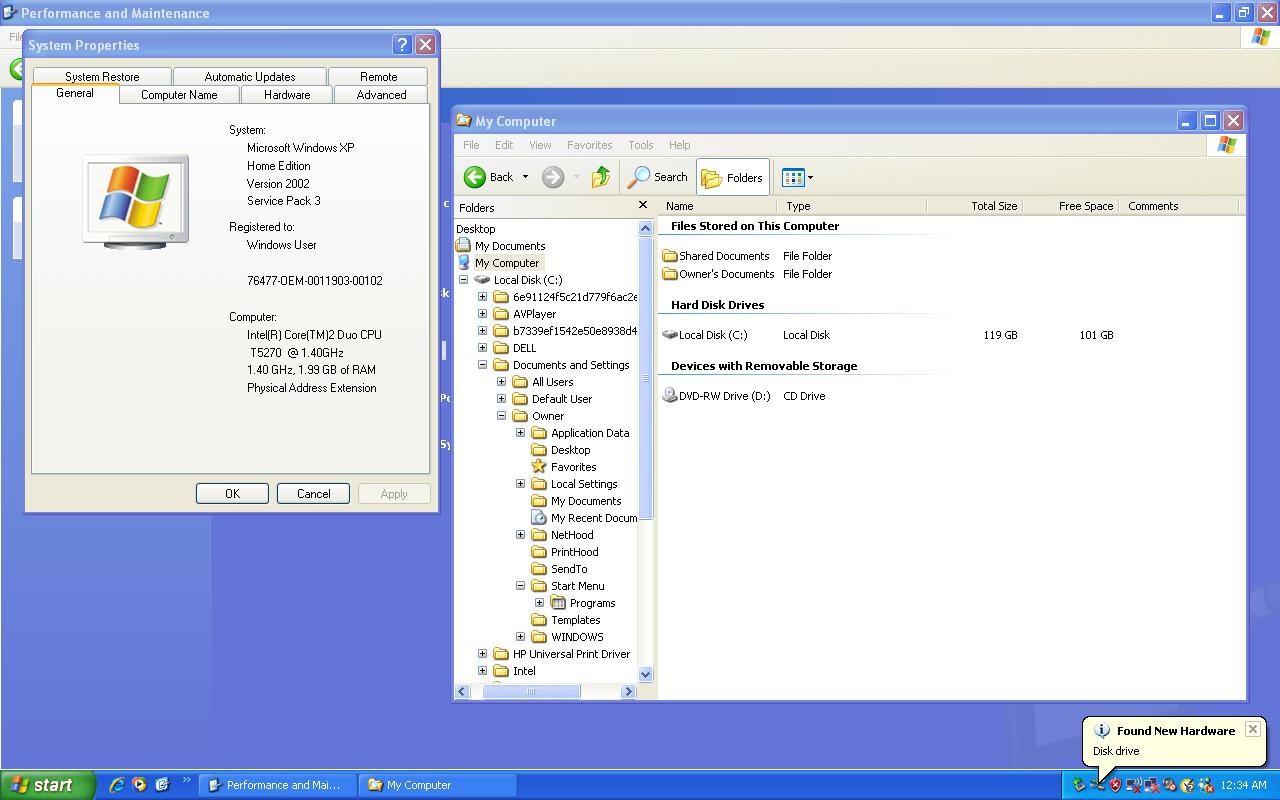1280x800 pixels.
Task: Switch to Performance and Maintenance taskbar button
Action: 276,785
